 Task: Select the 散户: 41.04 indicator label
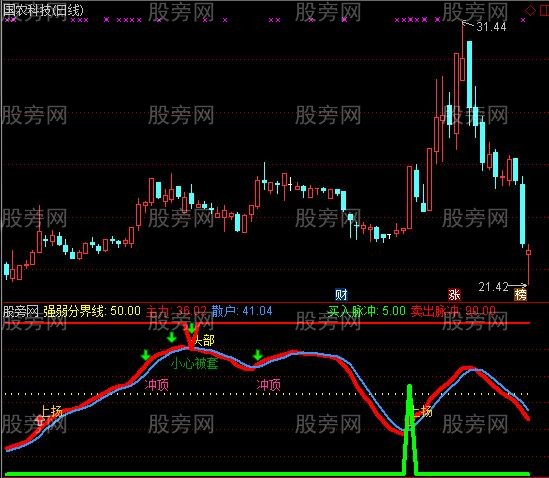242,311
